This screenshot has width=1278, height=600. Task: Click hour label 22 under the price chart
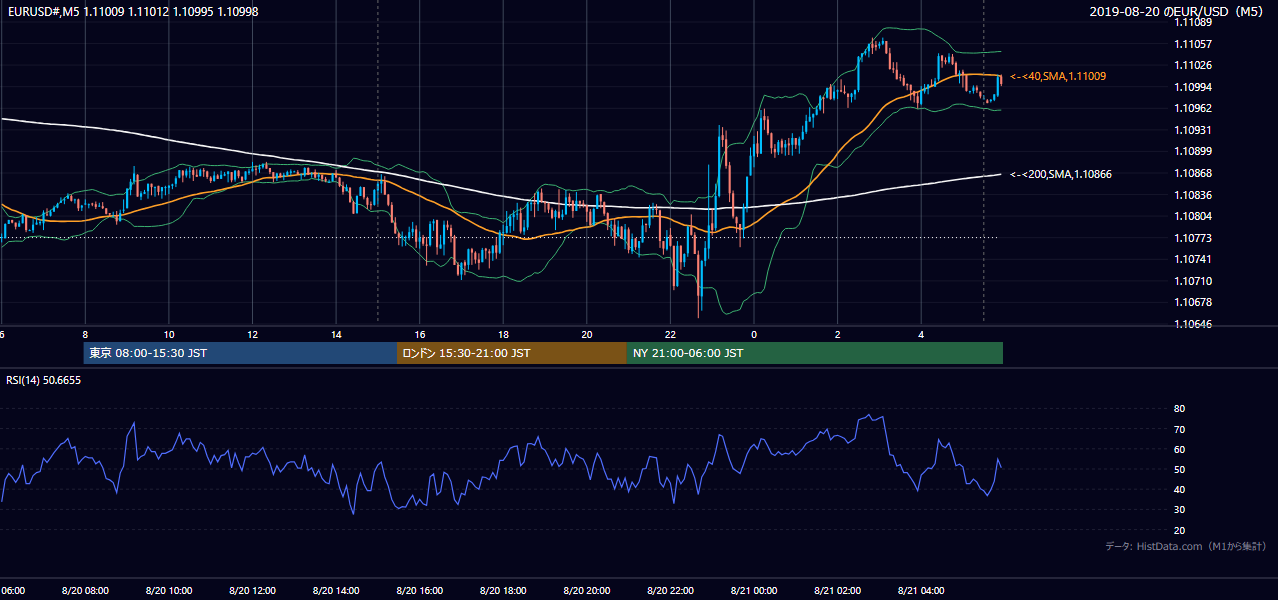(x=670, y=334)
